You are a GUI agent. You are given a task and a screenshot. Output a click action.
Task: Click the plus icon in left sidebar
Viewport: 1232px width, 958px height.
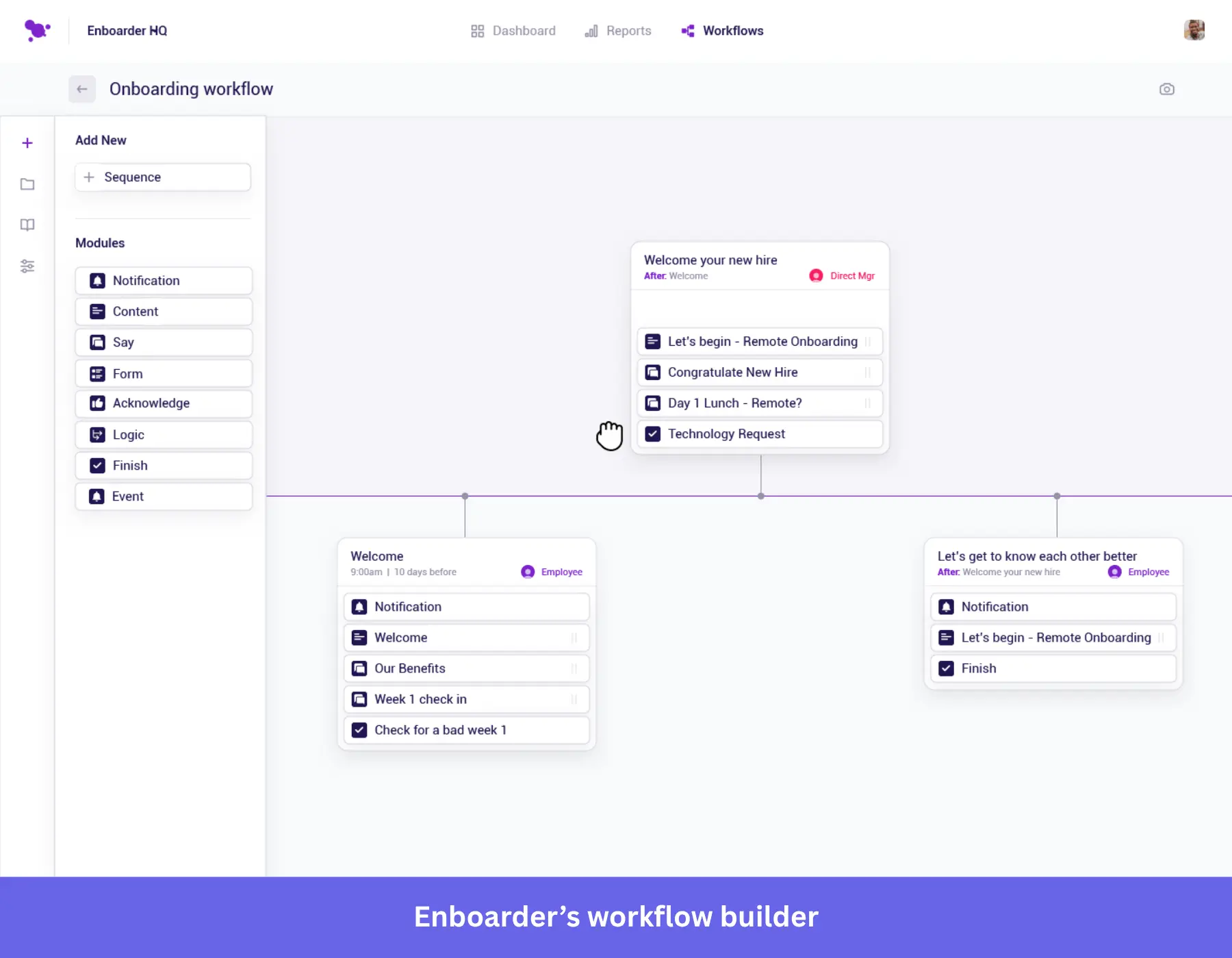pos(27,142)
